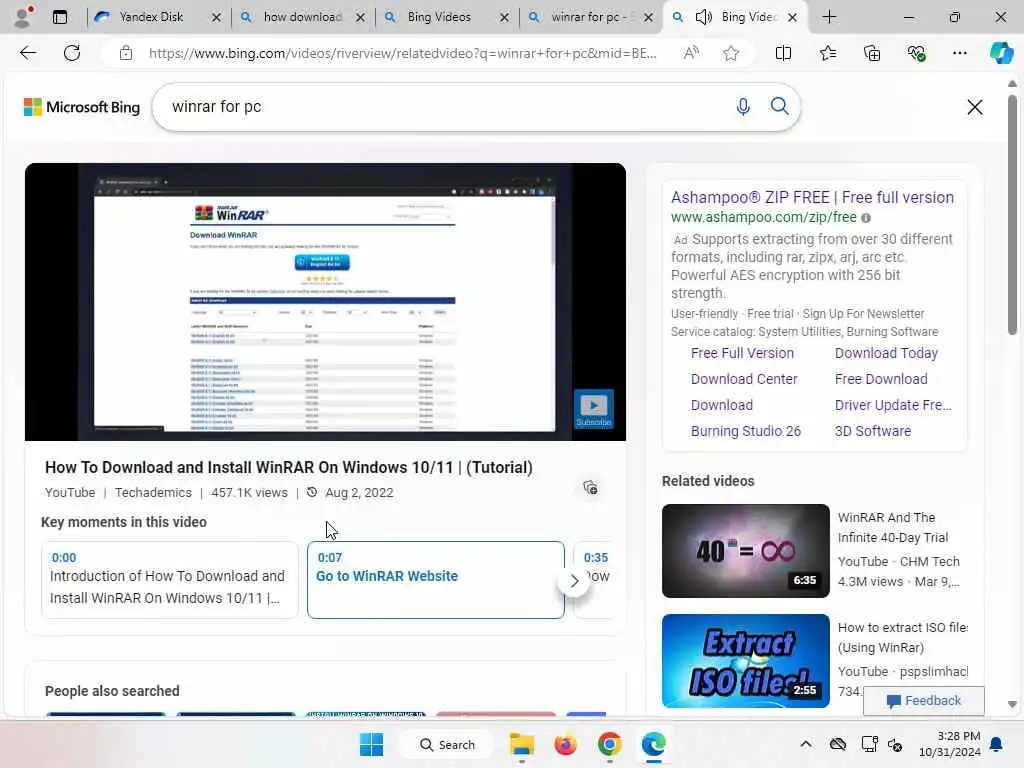Open the Favorites list icon
This screenshot has height=768, width=1024.
click(x=827, y=53)
